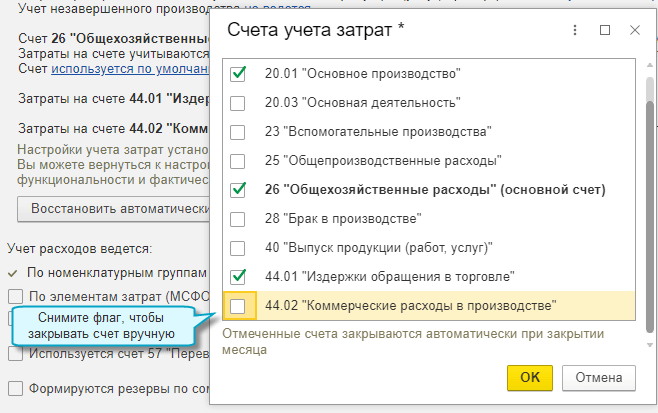Enable 28 Брак в производстве checkbox
This screenshot has width=658, height=413.
(238, 218)
